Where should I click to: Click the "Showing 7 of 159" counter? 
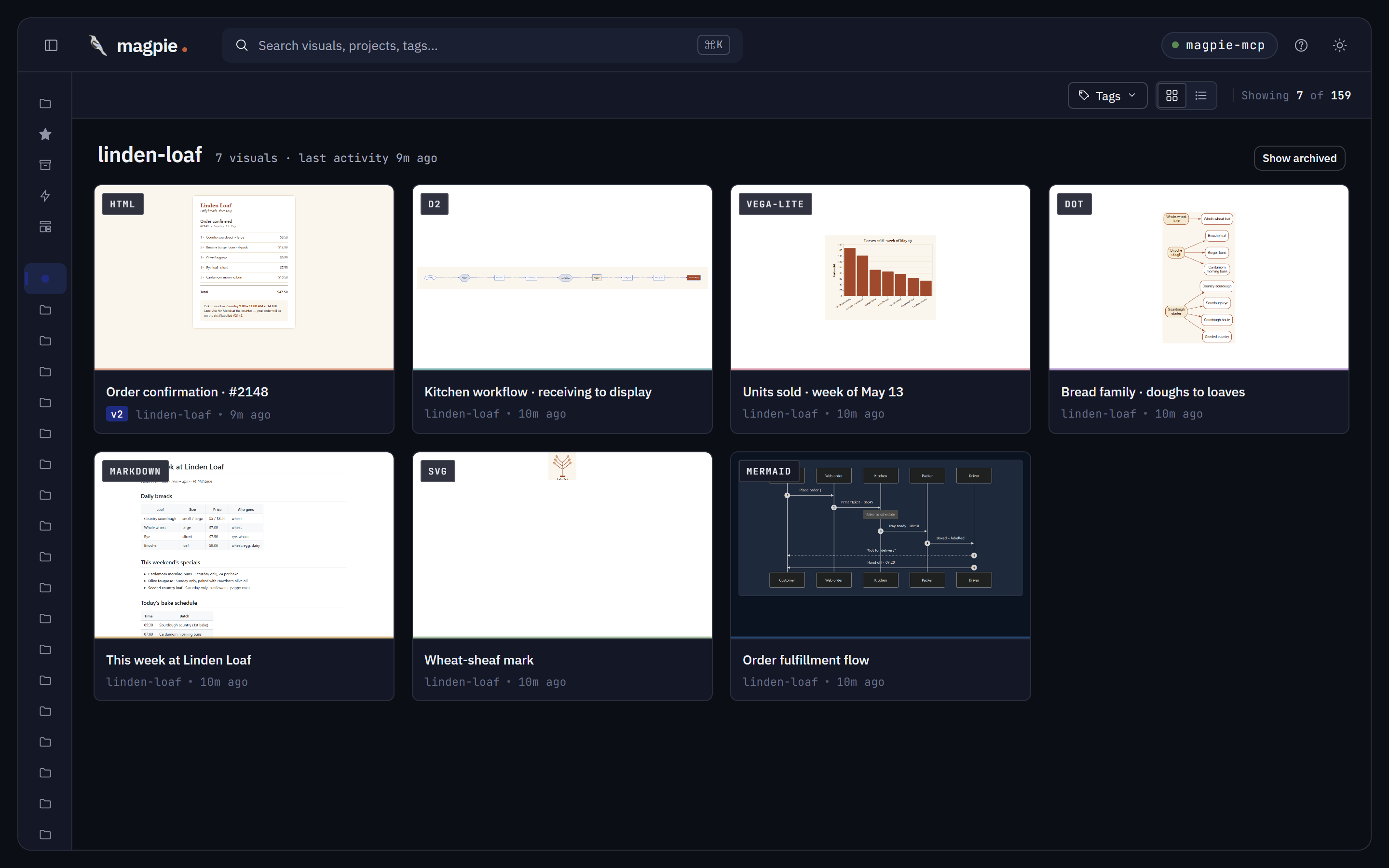[1296, 96]
